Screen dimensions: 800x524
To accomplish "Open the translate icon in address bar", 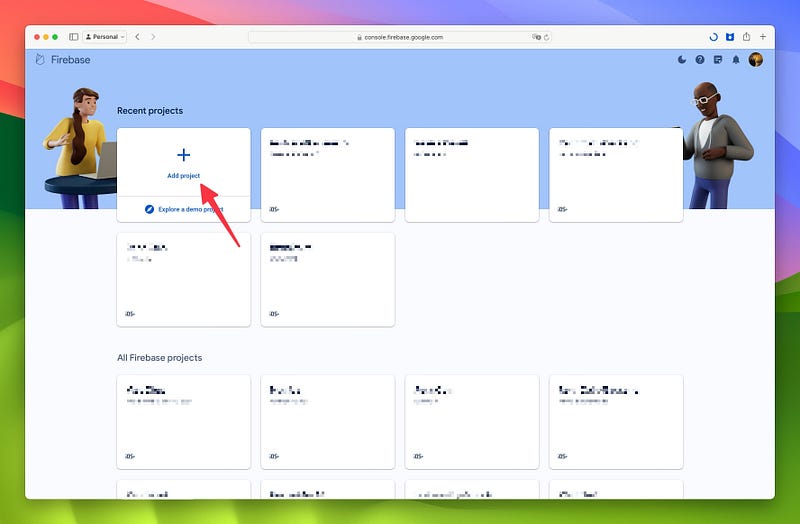I will tap(536, 37).
